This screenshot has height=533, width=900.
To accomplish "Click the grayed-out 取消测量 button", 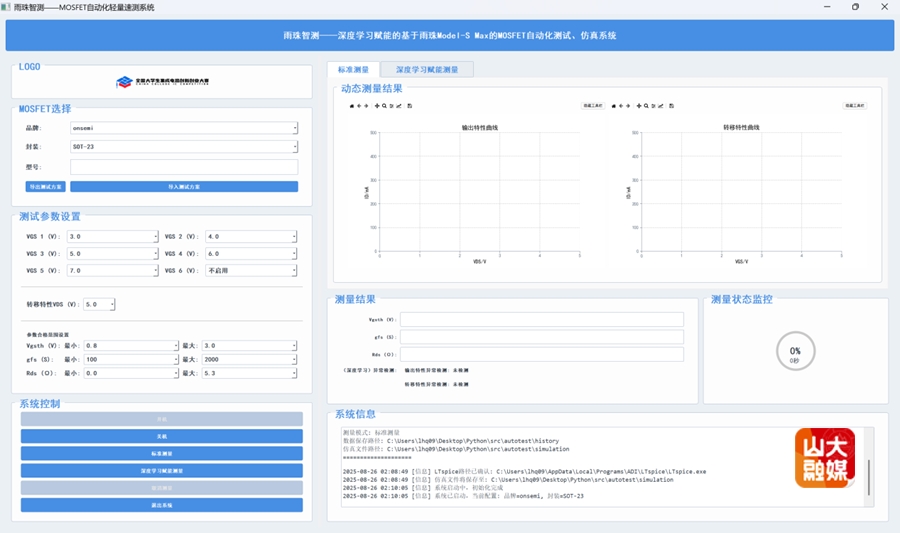I will (162, 488).
